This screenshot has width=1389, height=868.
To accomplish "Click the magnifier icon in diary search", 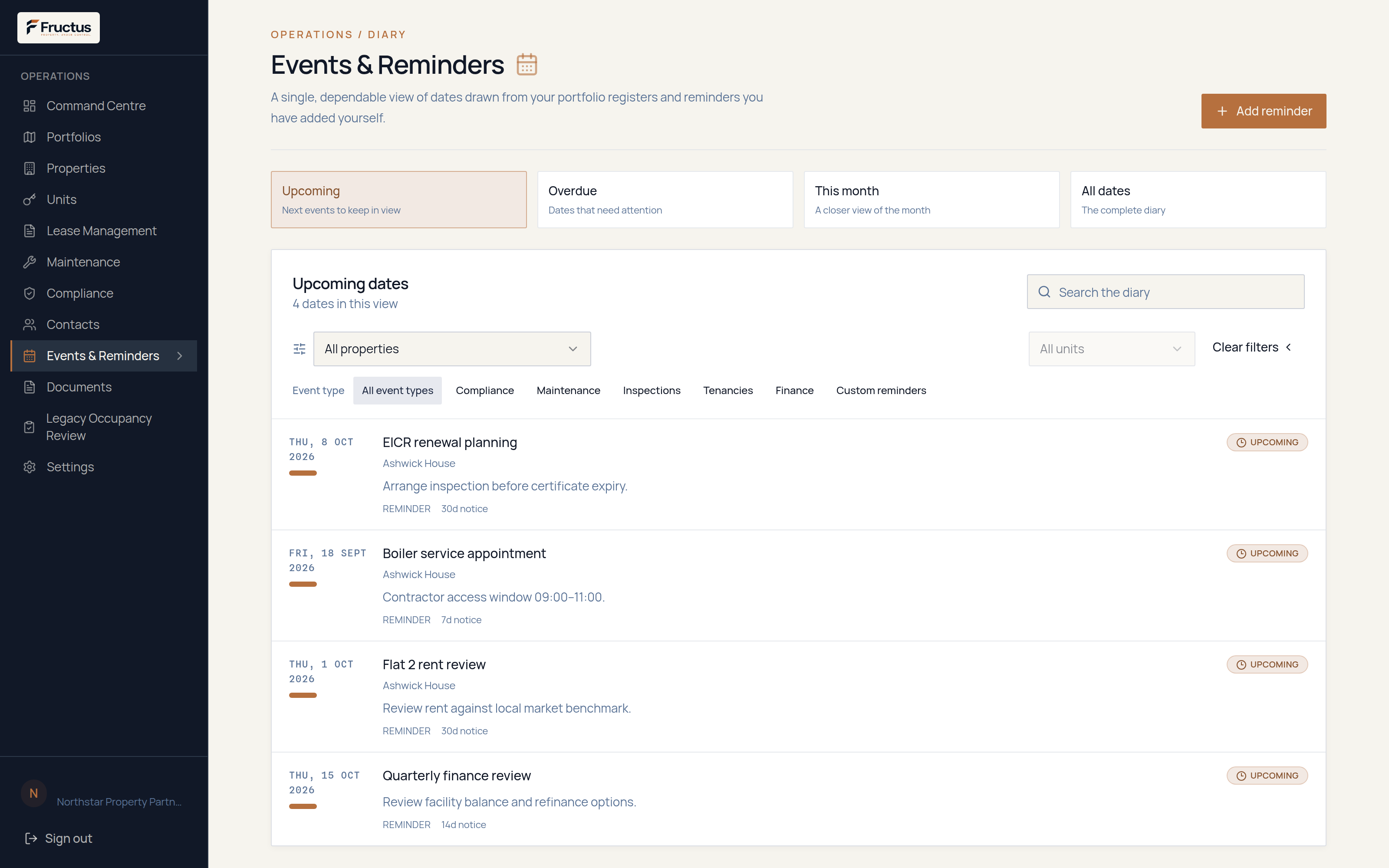I will tap(1044, 292).
